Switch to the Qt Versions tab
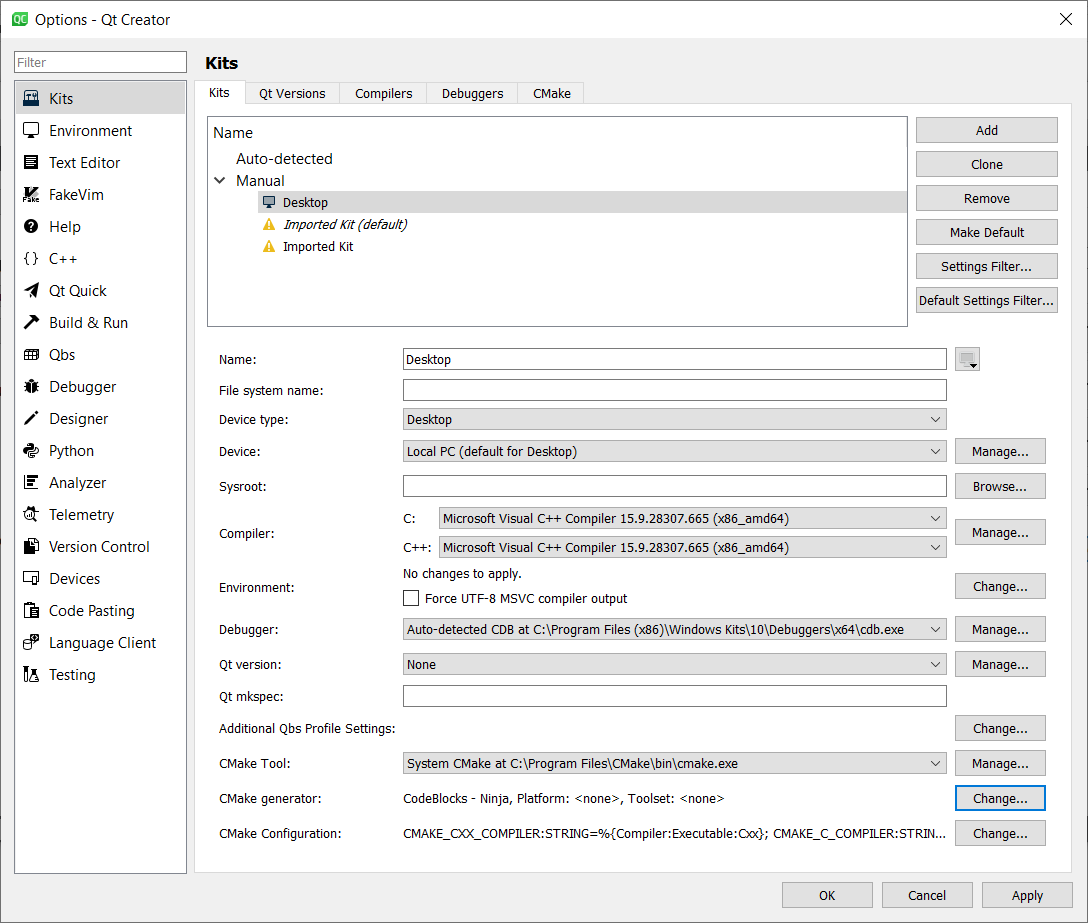Image resolution: width=1088 pixels, height=923 pixels. coord(292,93)
